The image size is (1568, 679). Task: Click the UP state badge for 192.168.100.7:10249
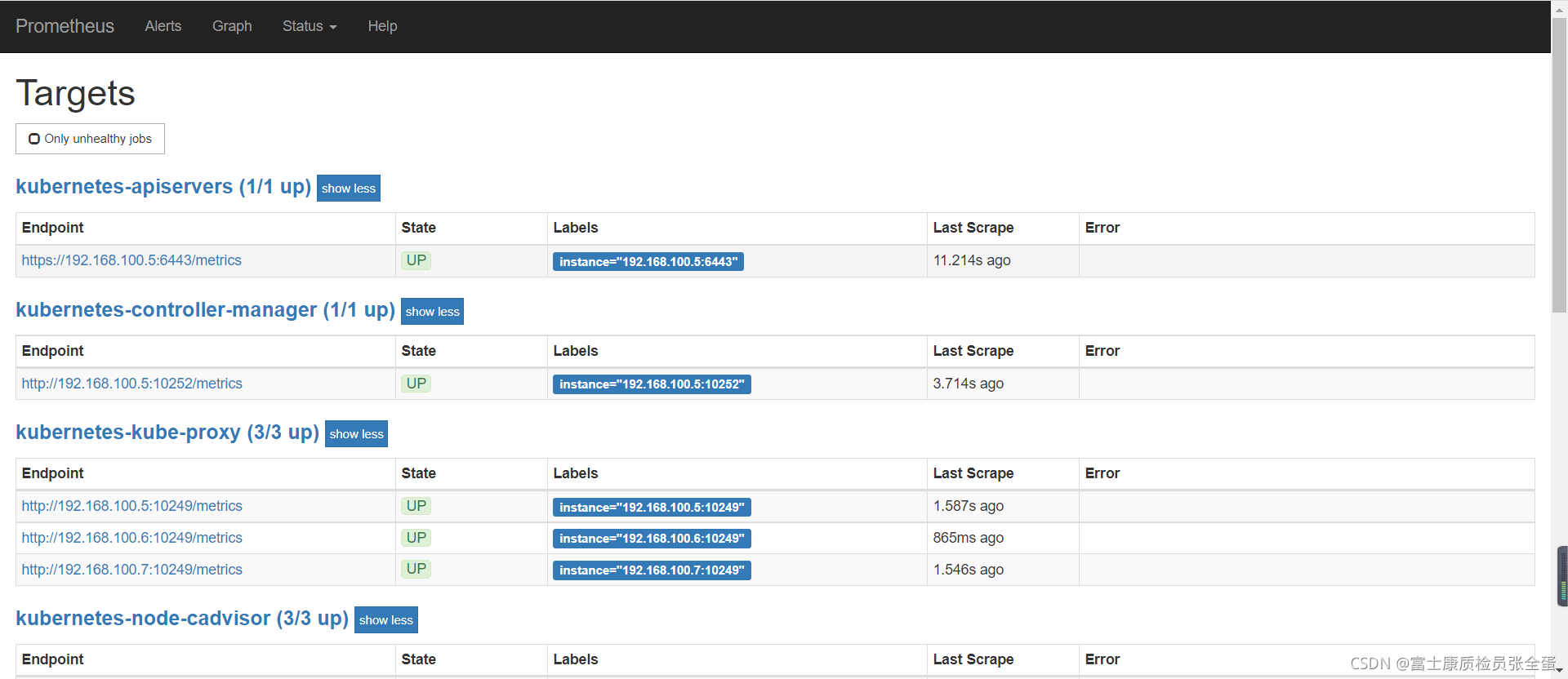[416, 569]
